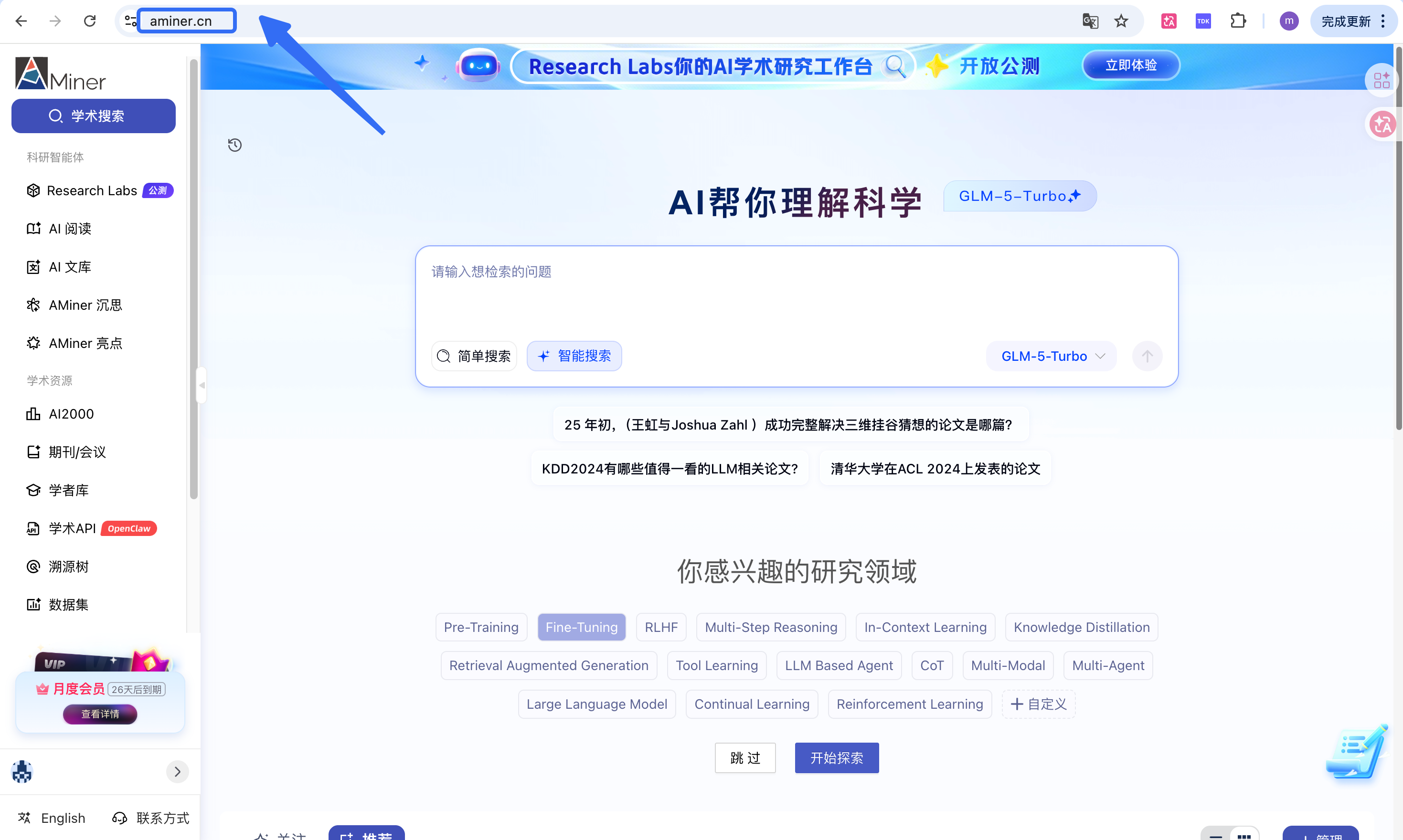Click the 清华大学在ACL 2024 suggestion
The height and width of the screenshot is (840, 1403).
point(935,469)
